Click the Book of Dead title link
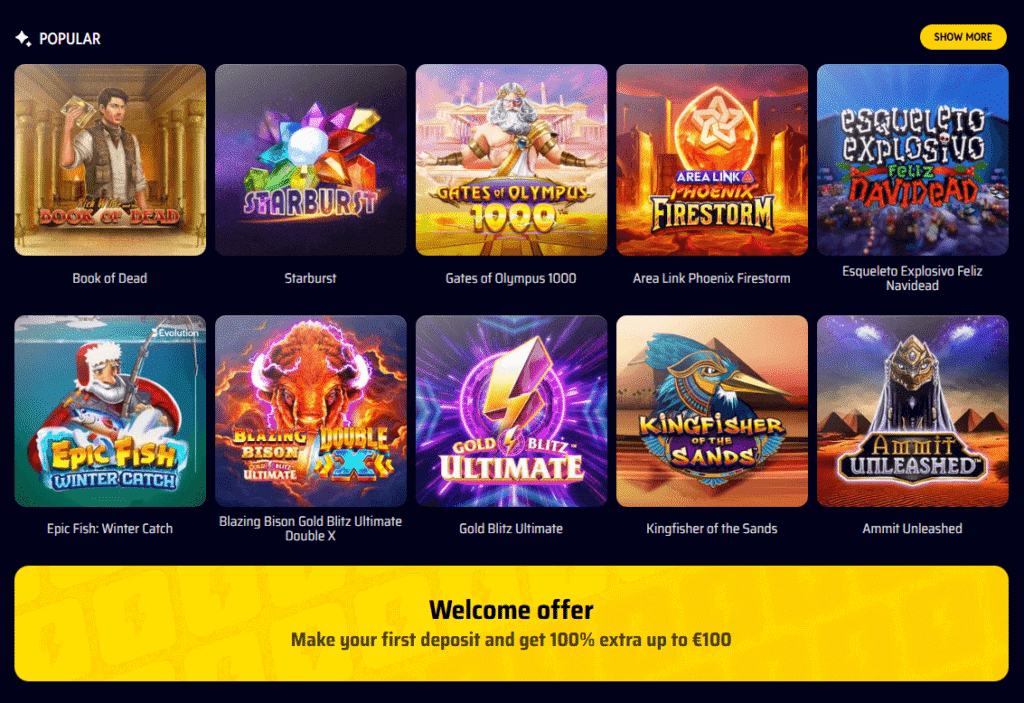 (x=110, y=278)
